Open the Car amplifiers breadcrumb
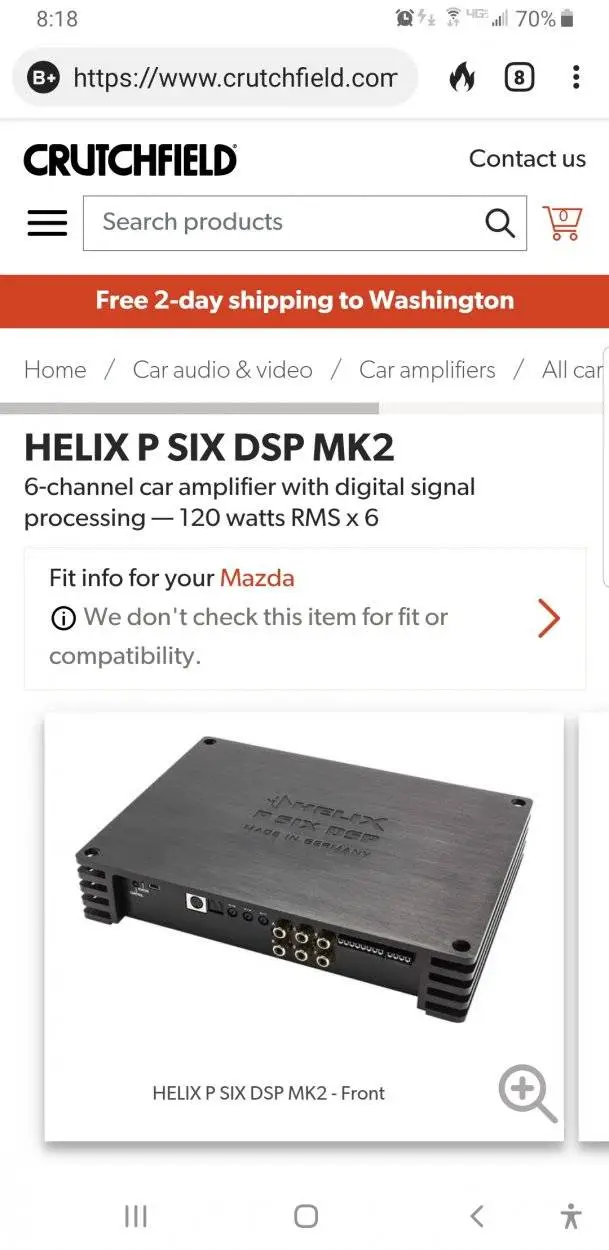 coord(427,370)
